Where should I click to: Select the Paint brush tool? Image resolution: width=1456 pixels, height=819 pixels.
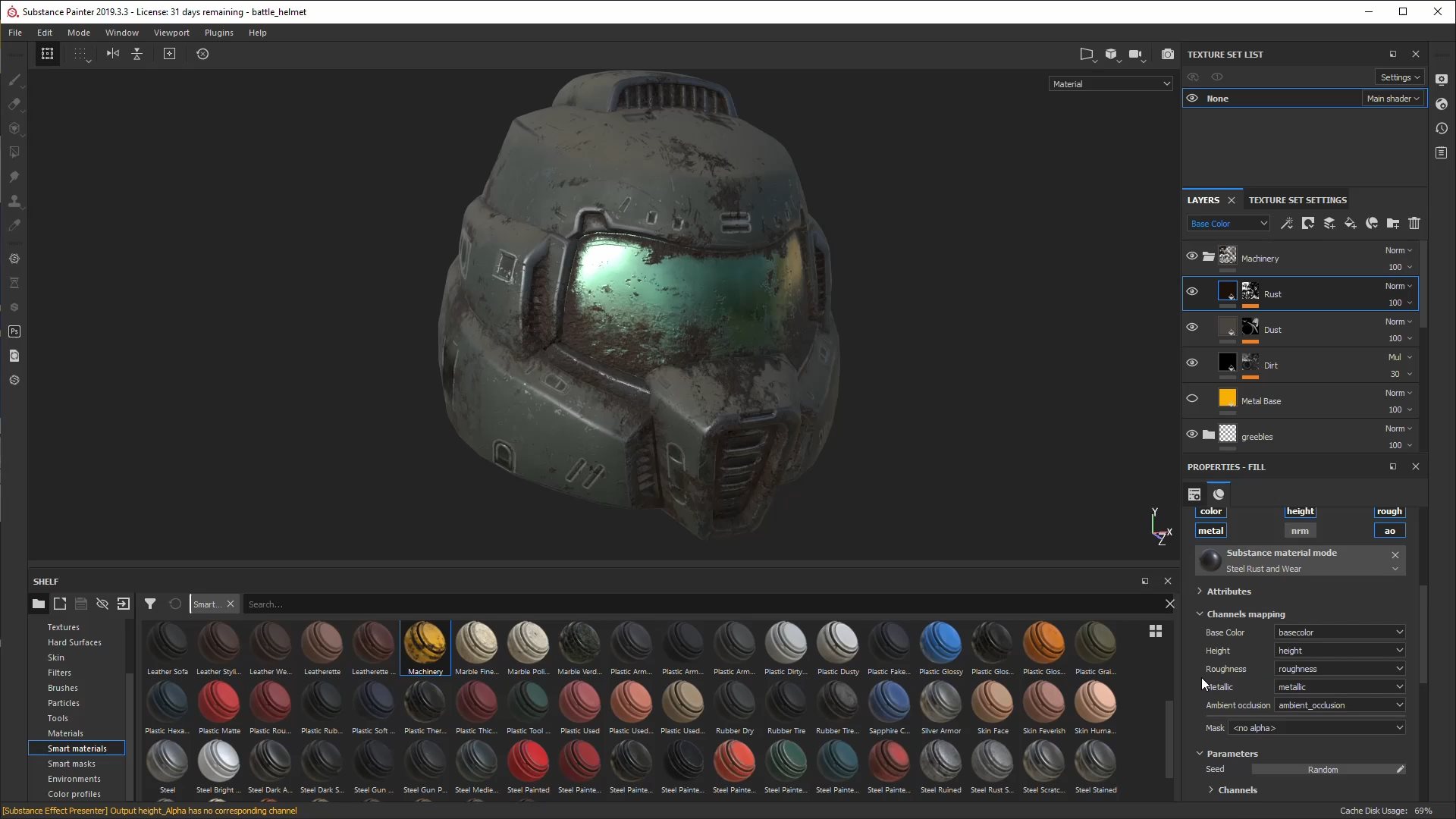(x=14, y=80)
